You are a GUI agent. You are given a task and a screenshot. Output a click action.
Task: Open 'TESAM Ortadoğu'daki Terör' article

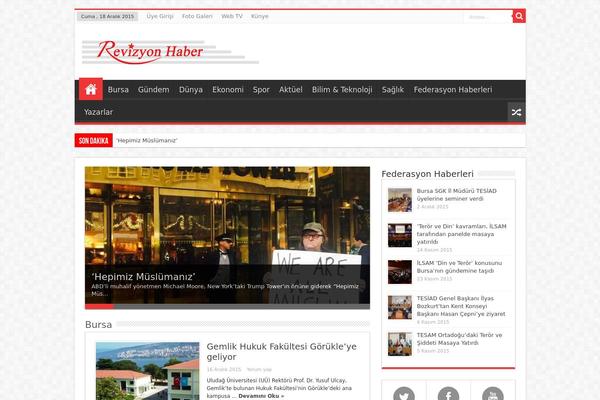click(x=459, y=339)
